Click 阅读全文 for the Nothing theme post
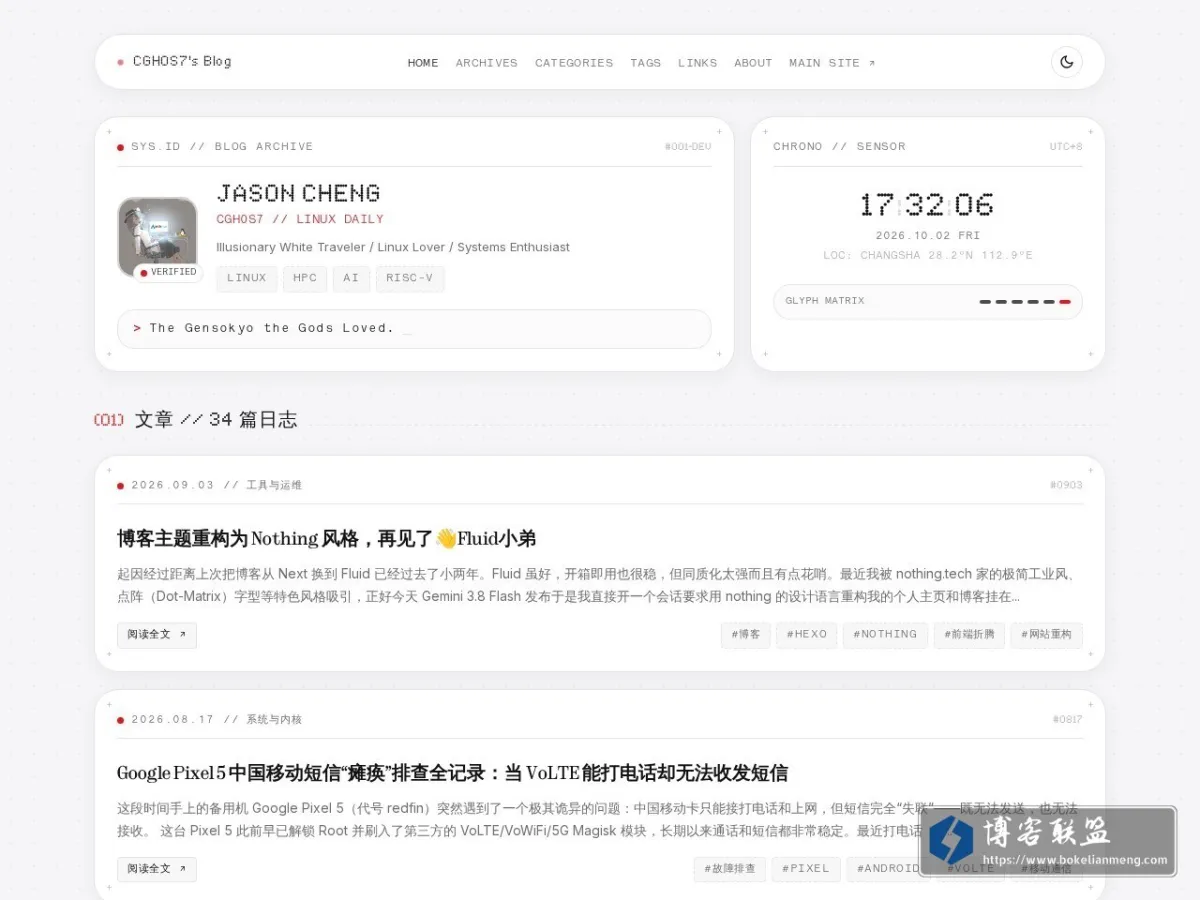The width and height of the screenshot is (1200, 900). pos(156,635)
